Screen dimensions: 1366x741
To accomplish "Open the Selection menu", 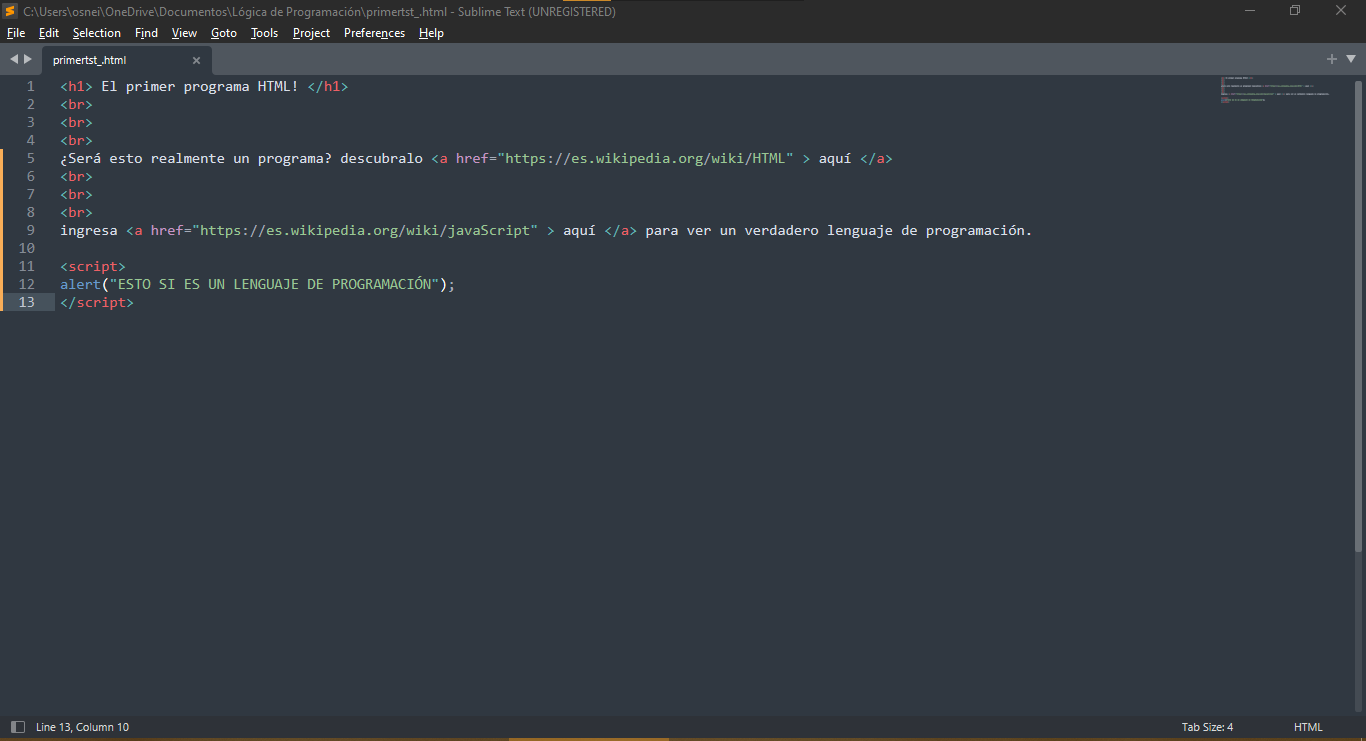I will click(x=97, y=33).
